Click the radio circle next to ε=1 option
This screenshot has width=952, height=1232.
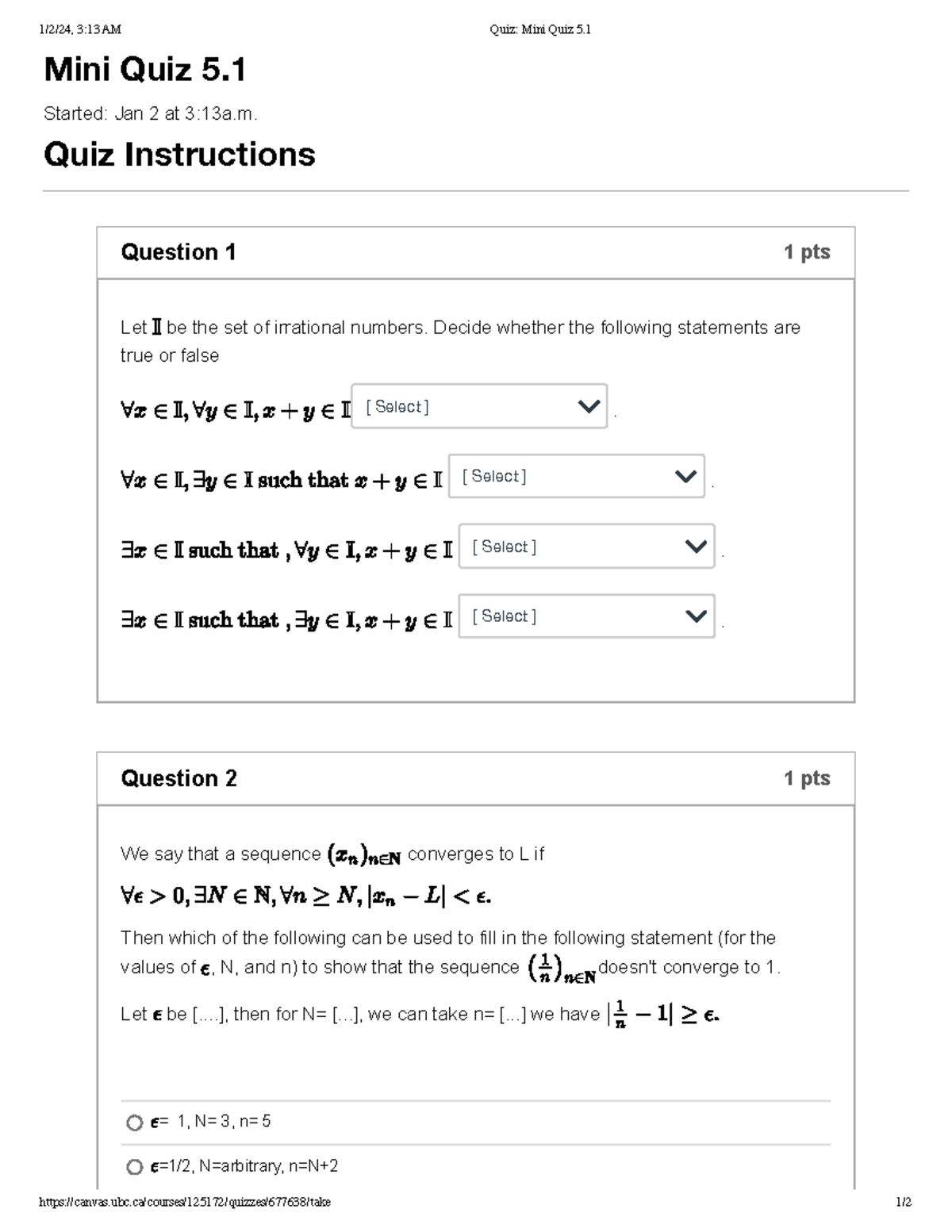coord(133,1122)
